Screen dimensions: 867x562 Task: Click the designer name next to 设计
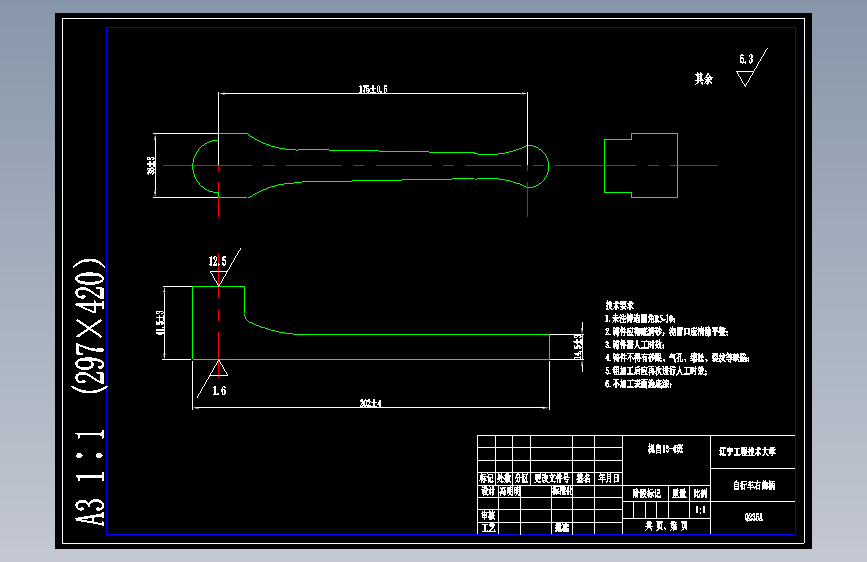click(x=509, y=491)
